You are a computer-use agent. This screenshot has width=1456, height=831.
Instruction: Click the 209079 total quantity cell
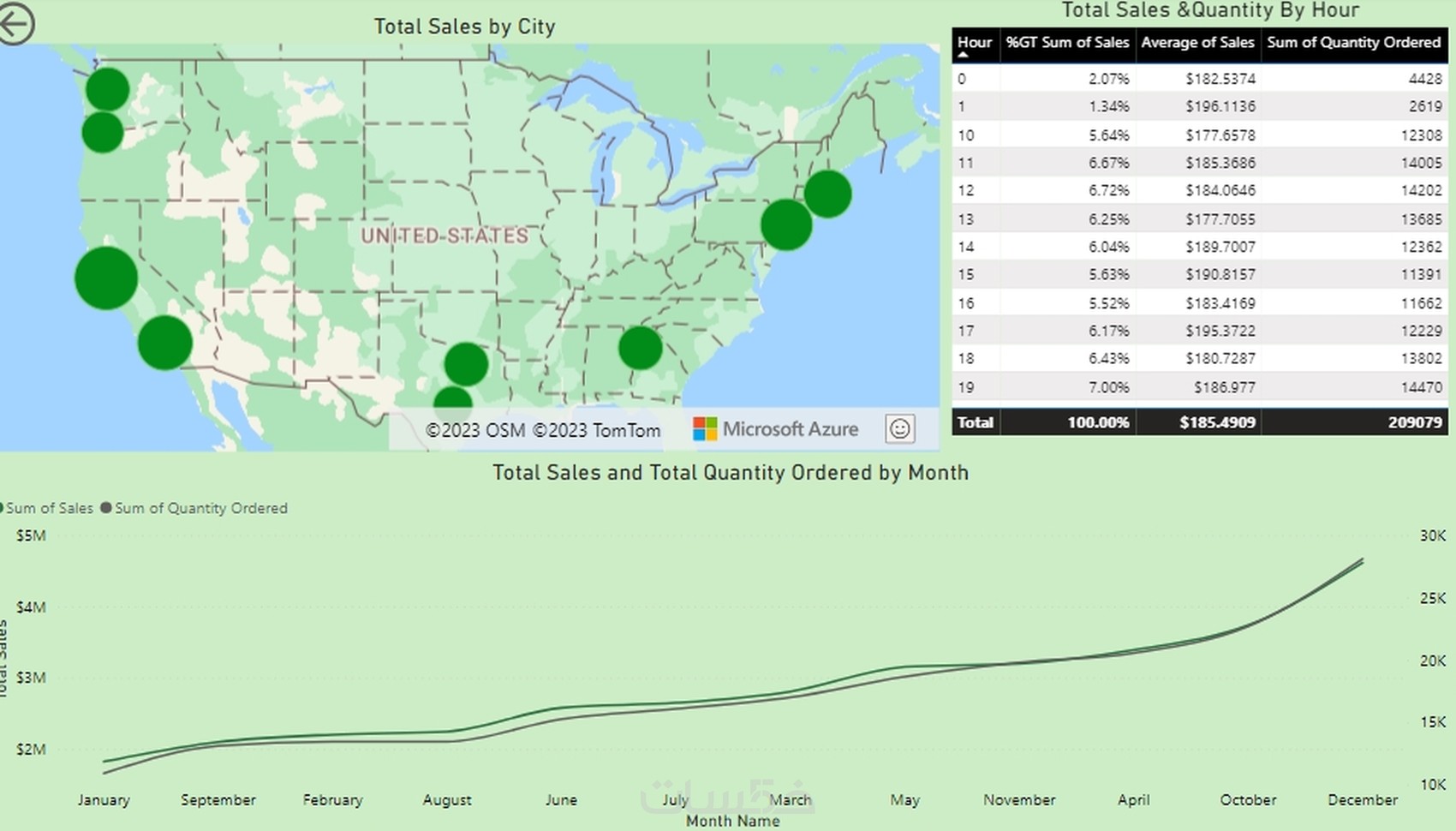[1415, 422]
